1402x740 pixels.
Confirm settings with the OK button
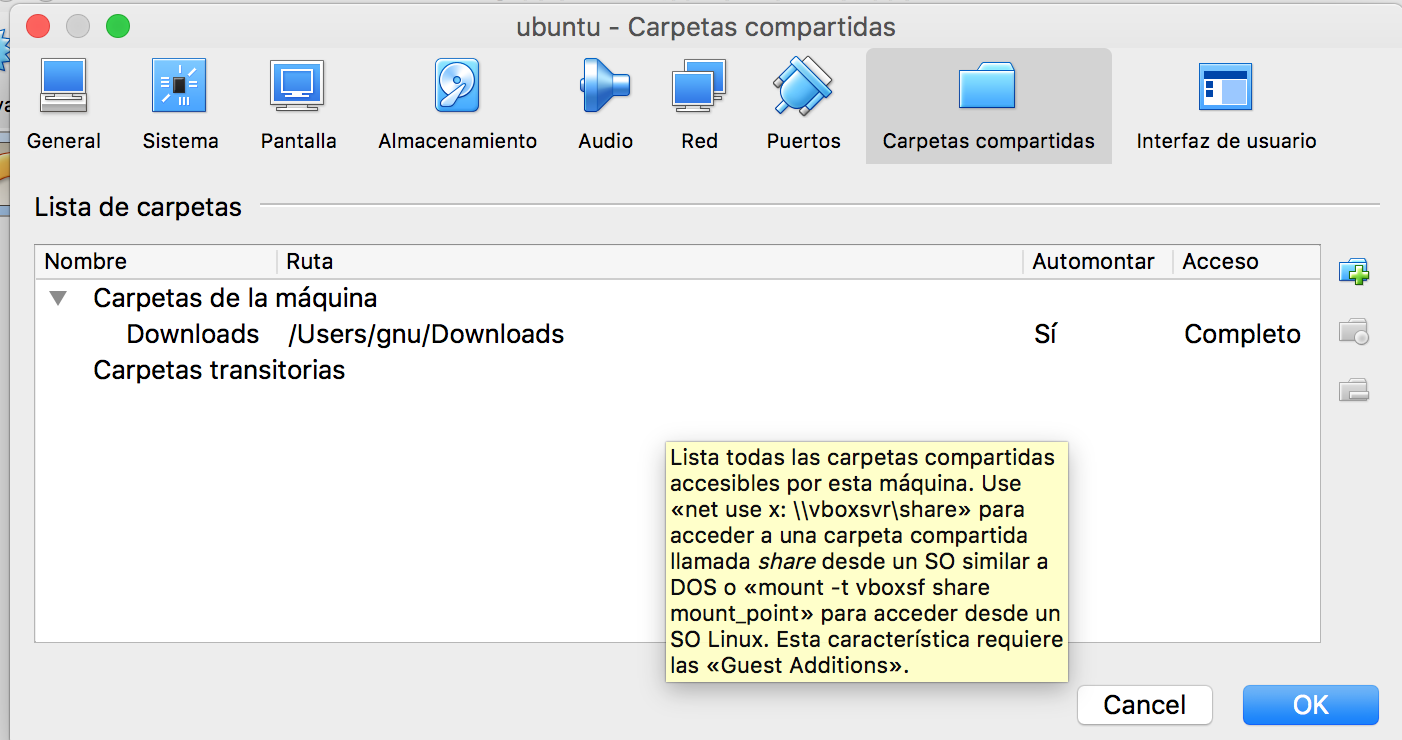click(x=1311, y=705)
